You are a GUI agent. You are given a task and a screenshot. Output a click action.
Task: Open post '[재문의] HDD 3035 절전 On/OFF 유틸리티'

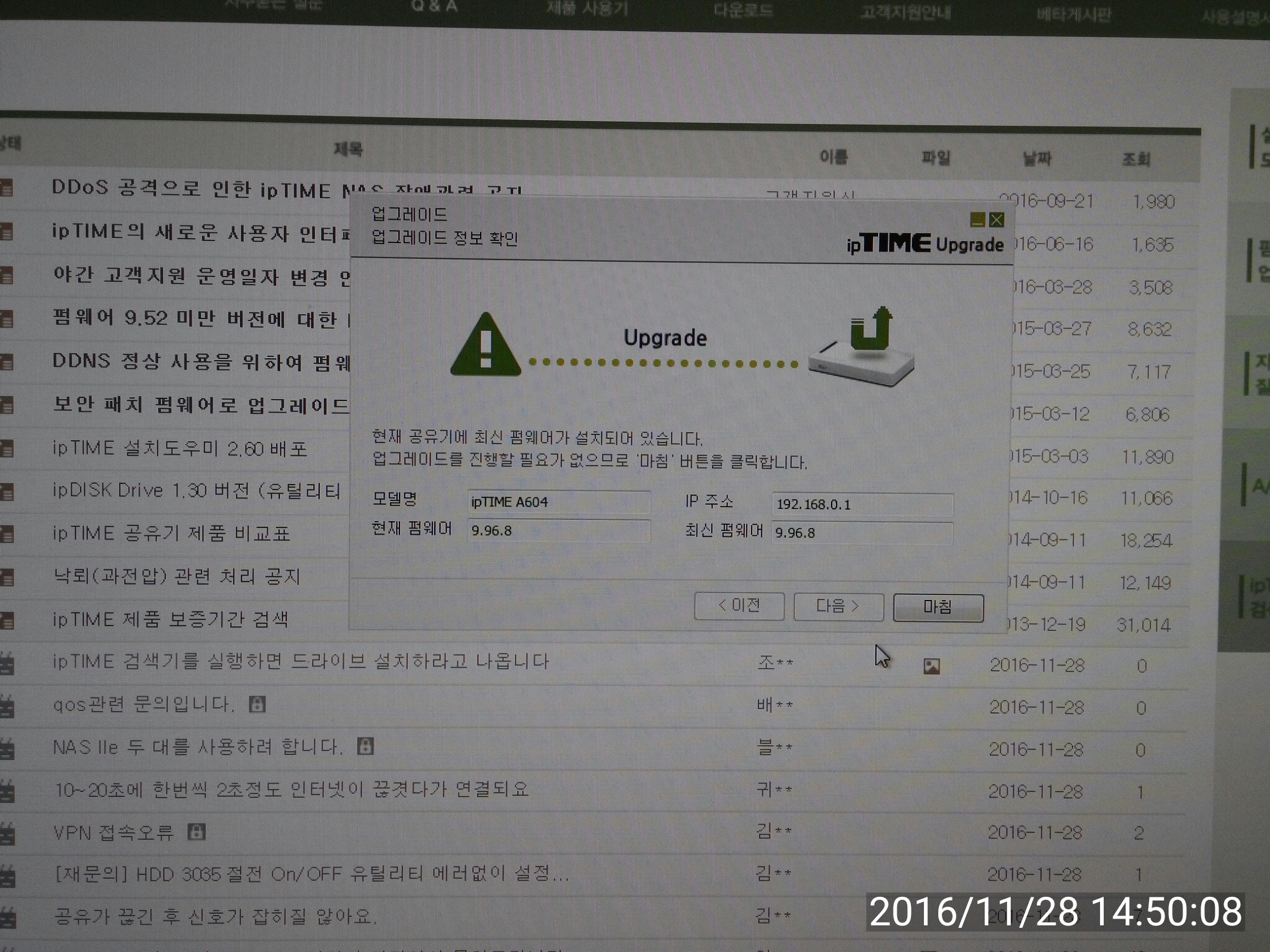(311, 874)
